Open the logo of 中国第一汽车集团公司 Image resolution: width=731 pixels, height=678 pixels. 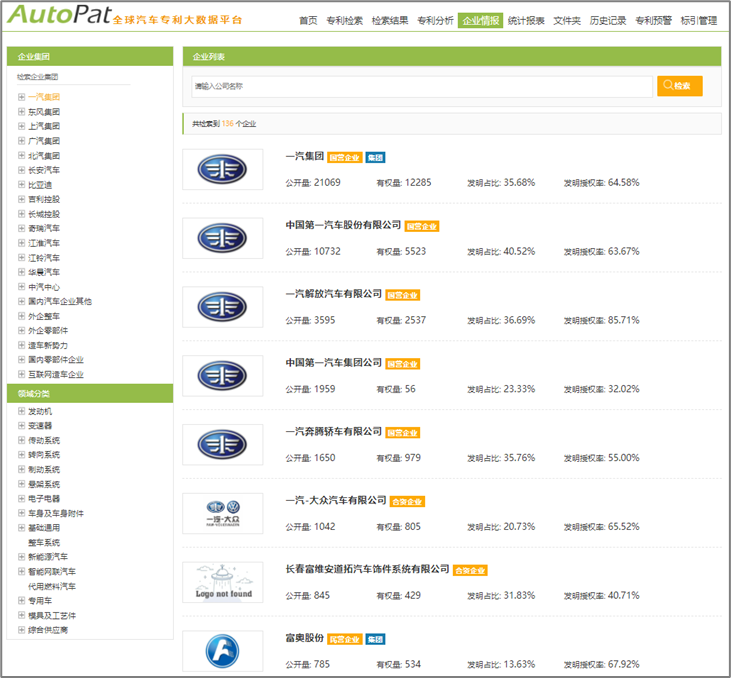(222, 376)
